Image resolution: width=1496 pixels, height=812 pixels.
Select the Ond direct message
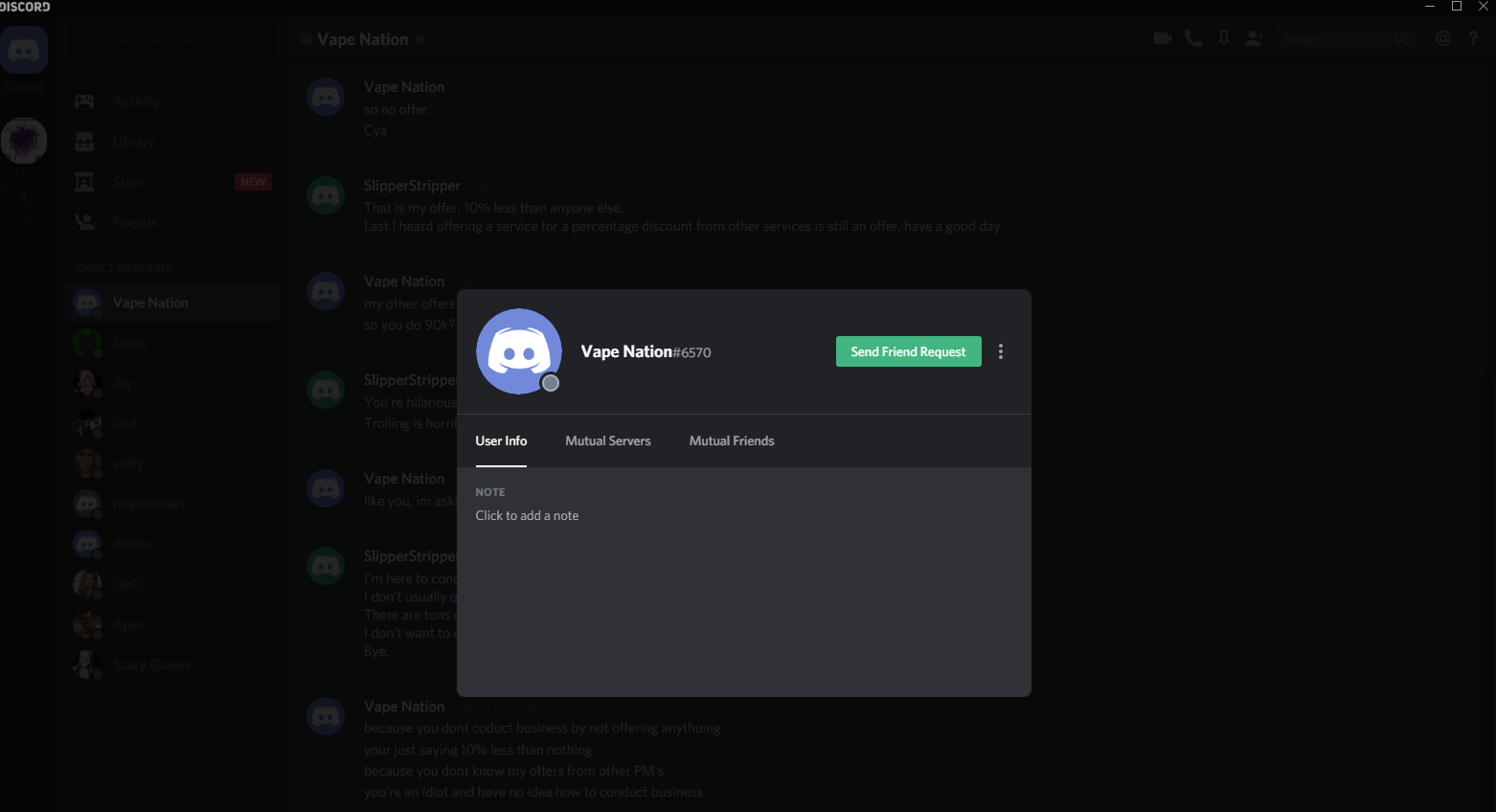(172, 423)
